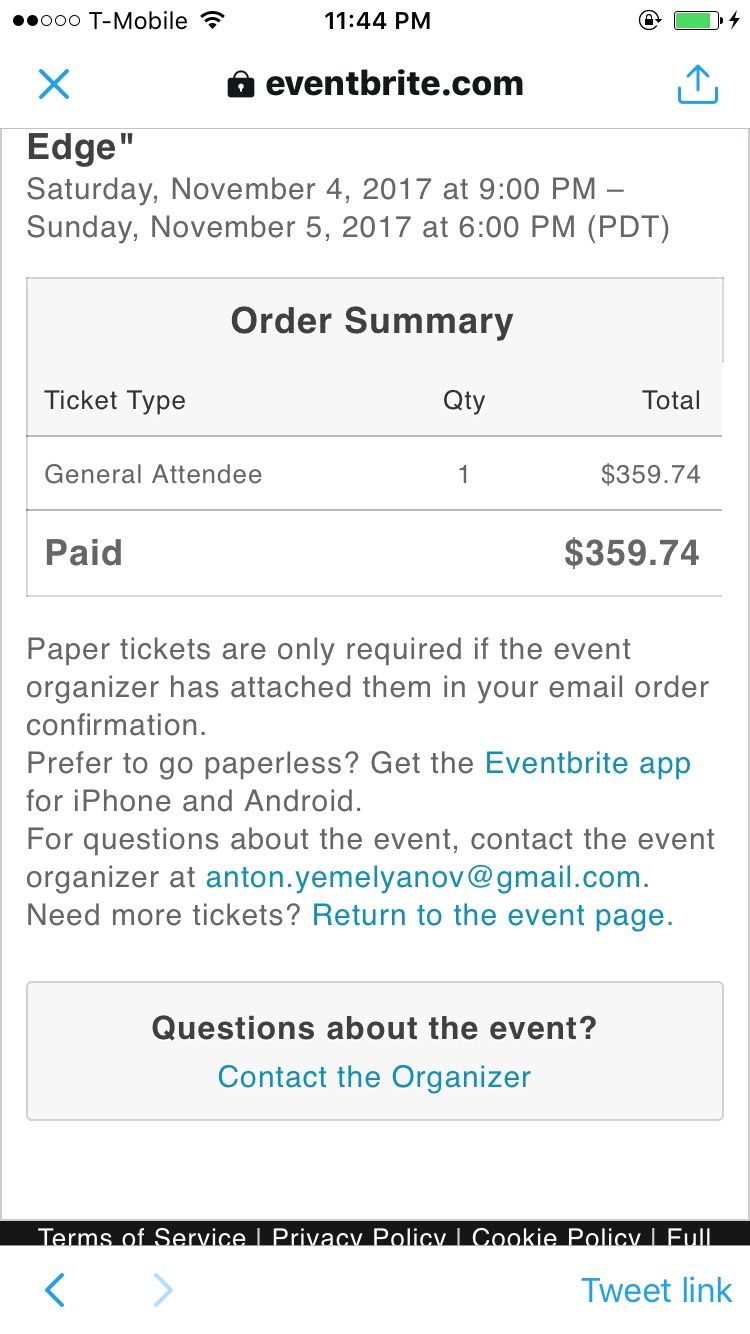The width and height of the screenshot is (750, 1334).
Task: Open the Eventbrite app link
Action: pyautogui.click(x=587, y=764)
